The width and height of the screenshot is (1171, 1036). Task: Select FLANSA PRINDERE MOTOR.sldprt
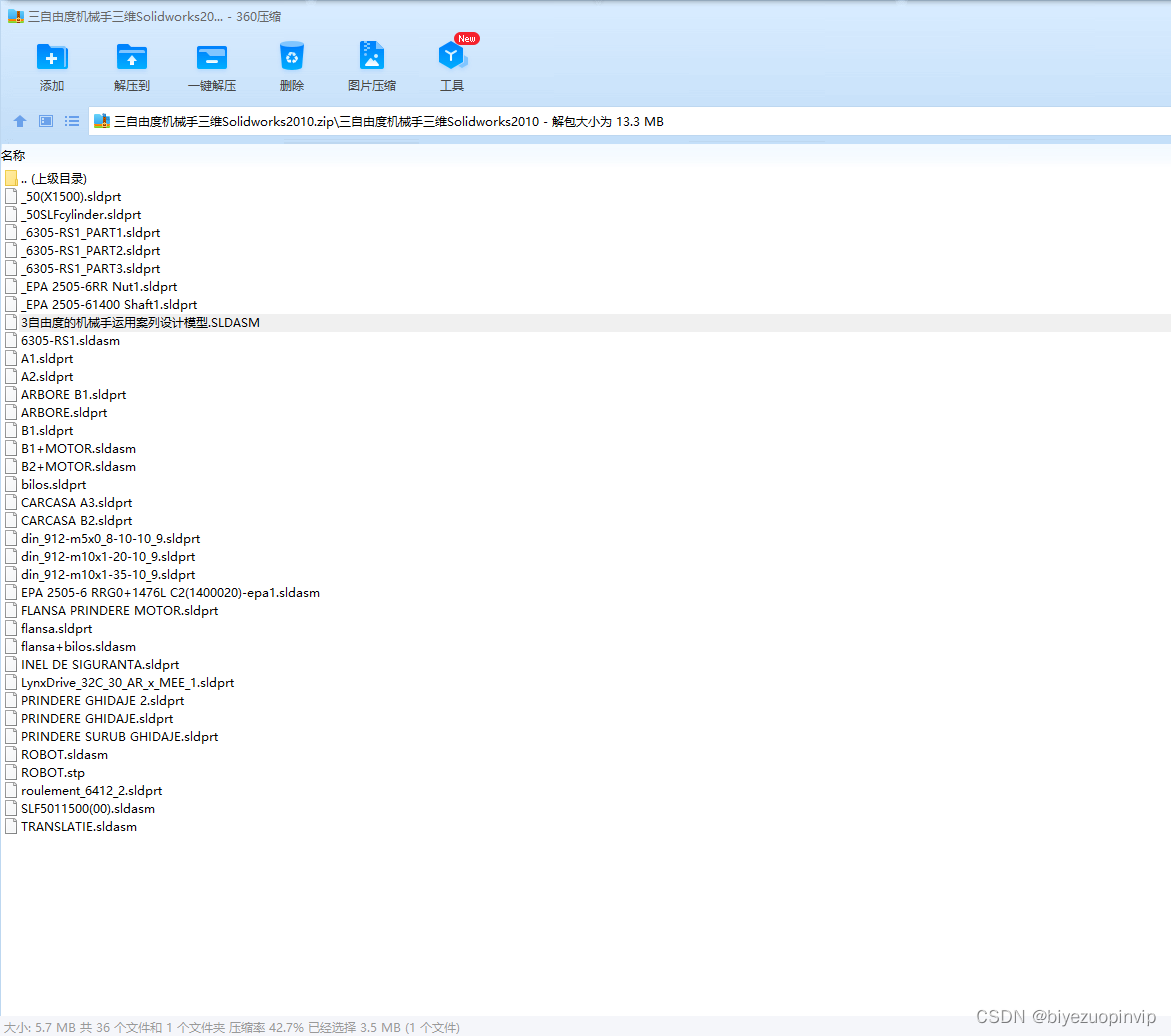pos(119,611)
